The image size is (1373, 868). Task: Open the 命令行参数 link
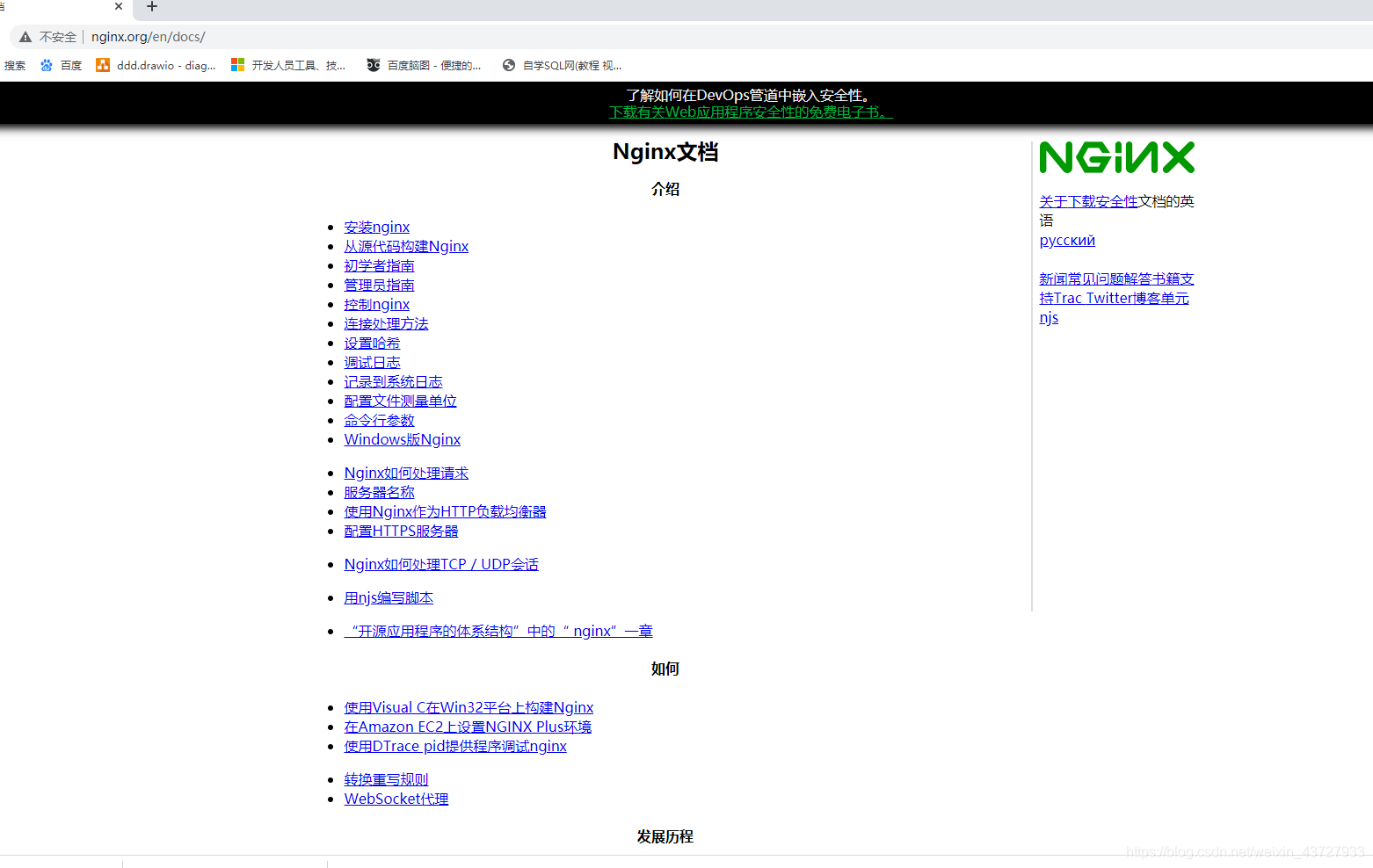pos(379,420)
